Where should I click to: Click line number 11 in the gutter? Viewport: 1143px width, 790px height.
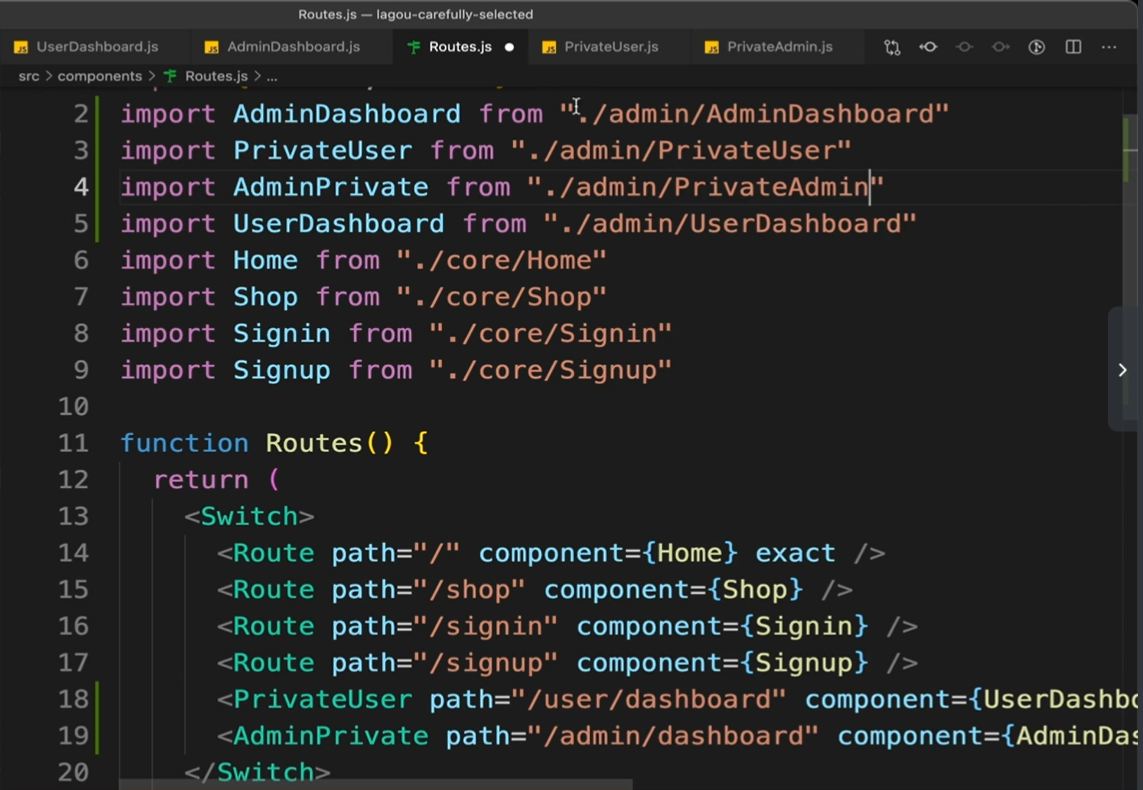[x=73, y=443]
